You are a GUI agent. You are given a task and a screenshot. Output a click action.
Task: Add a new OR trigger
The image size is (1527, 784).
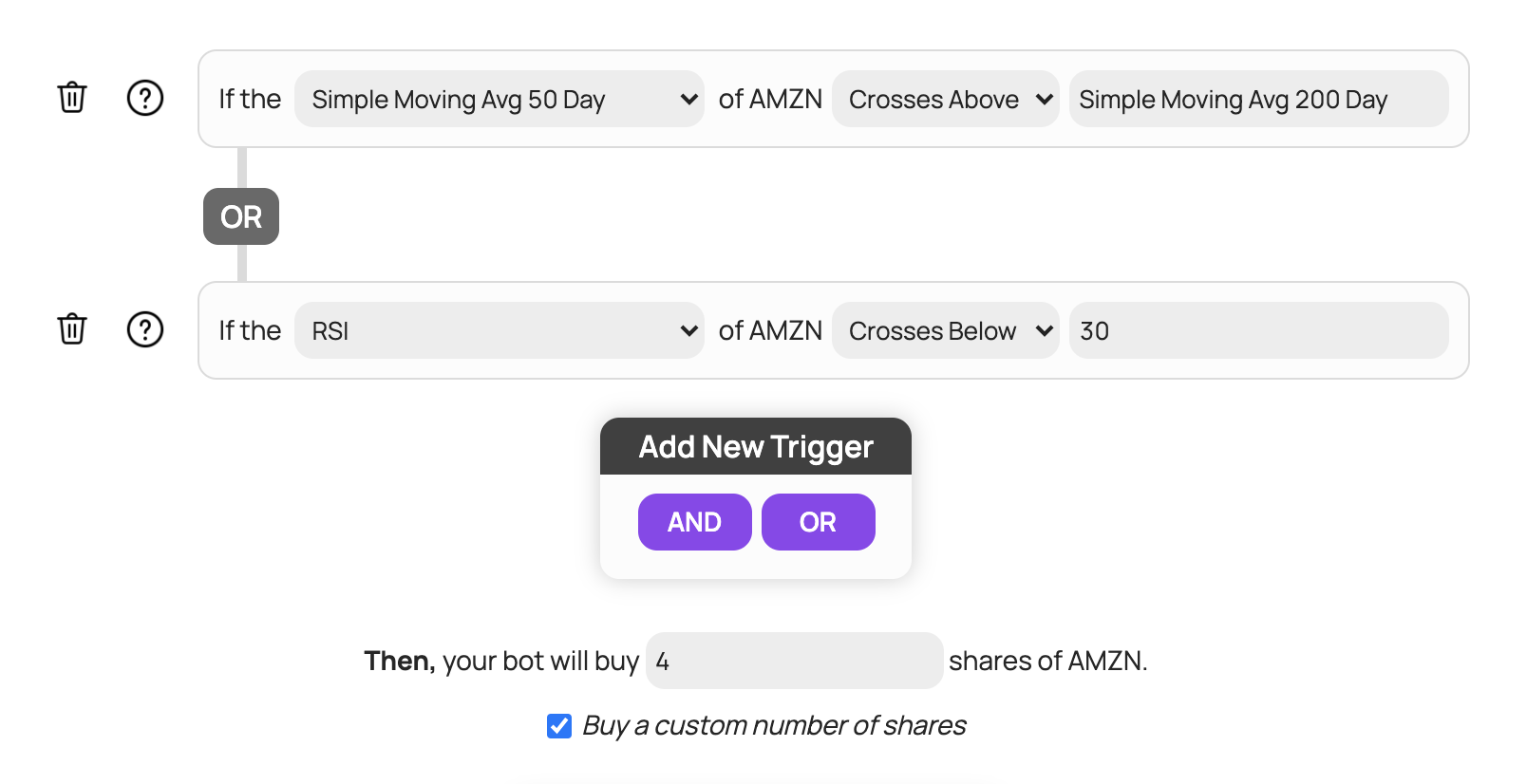[819, 522]
